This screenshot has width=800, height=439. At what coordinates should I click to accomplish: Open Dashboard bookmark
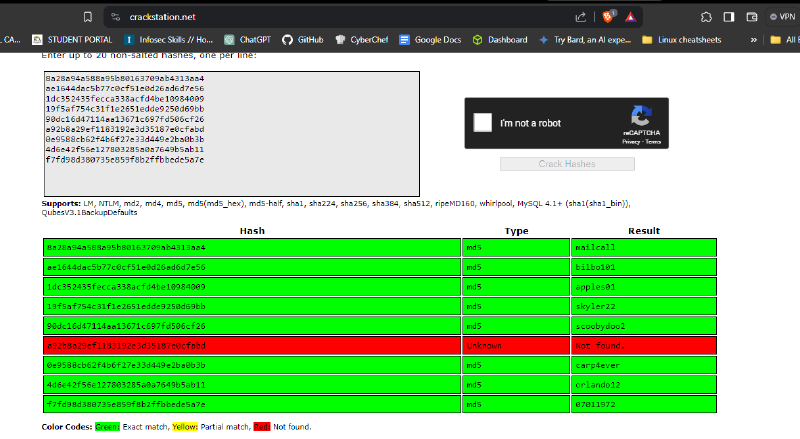500,40
